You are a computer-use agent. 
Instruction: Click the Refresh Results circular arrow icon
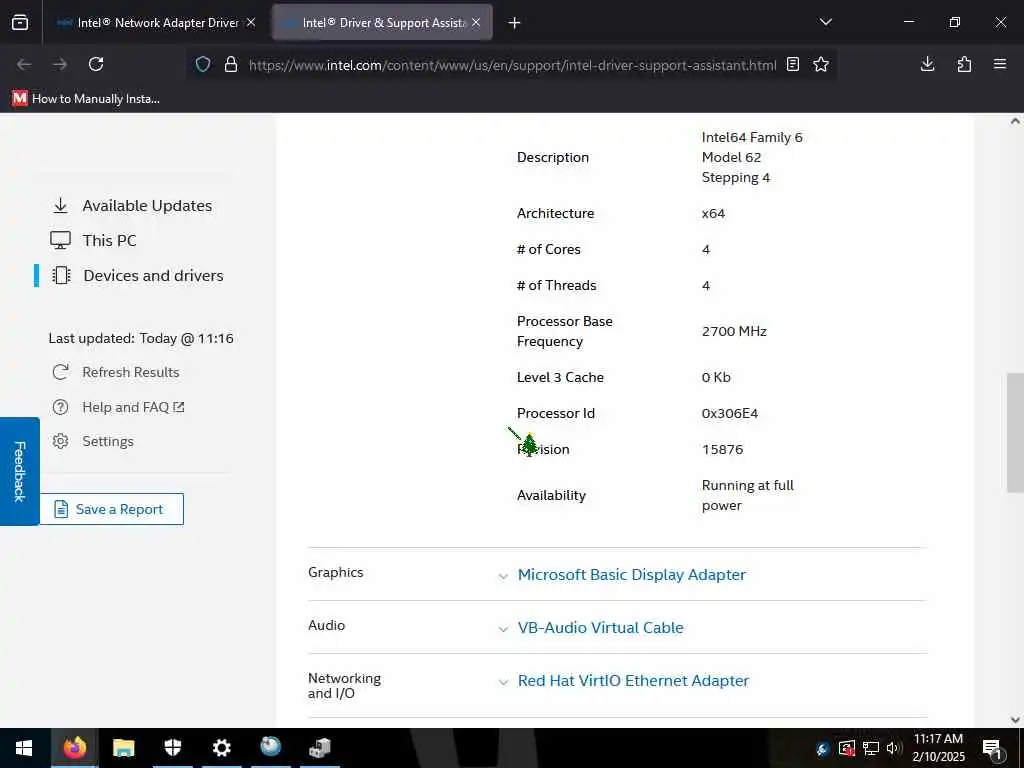pyautogui.click(x=61, y=372)
